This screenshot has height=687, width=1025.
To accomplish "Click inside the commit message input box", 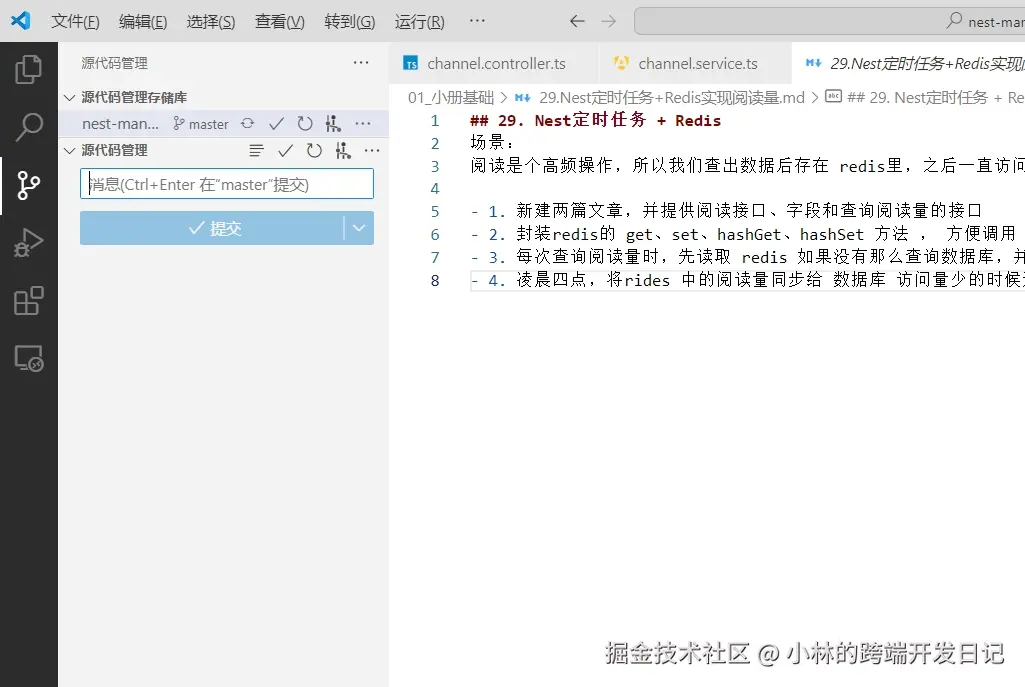I will 226,184.
